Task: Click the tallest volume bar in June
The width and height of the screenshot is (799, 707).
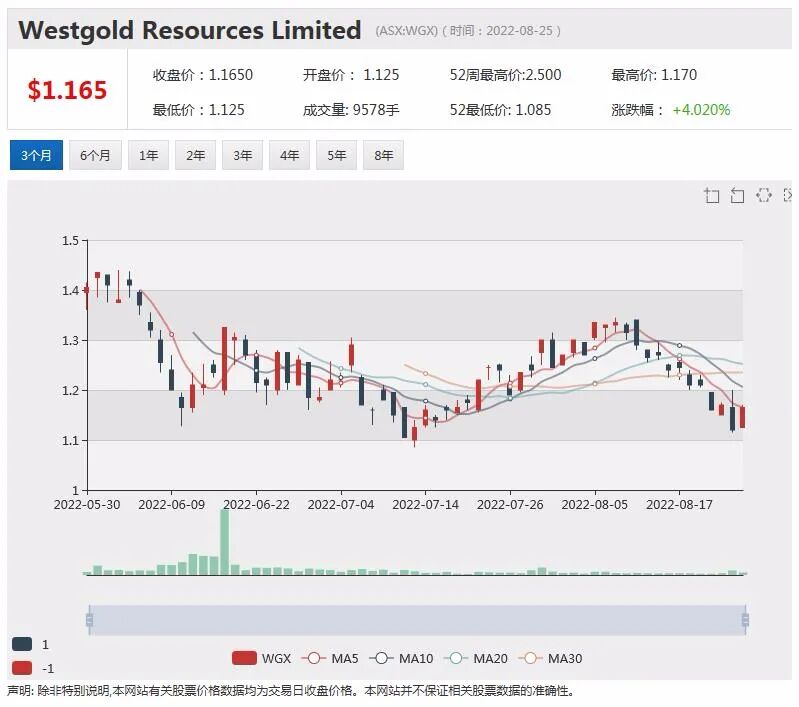Action: coord(224,542)
